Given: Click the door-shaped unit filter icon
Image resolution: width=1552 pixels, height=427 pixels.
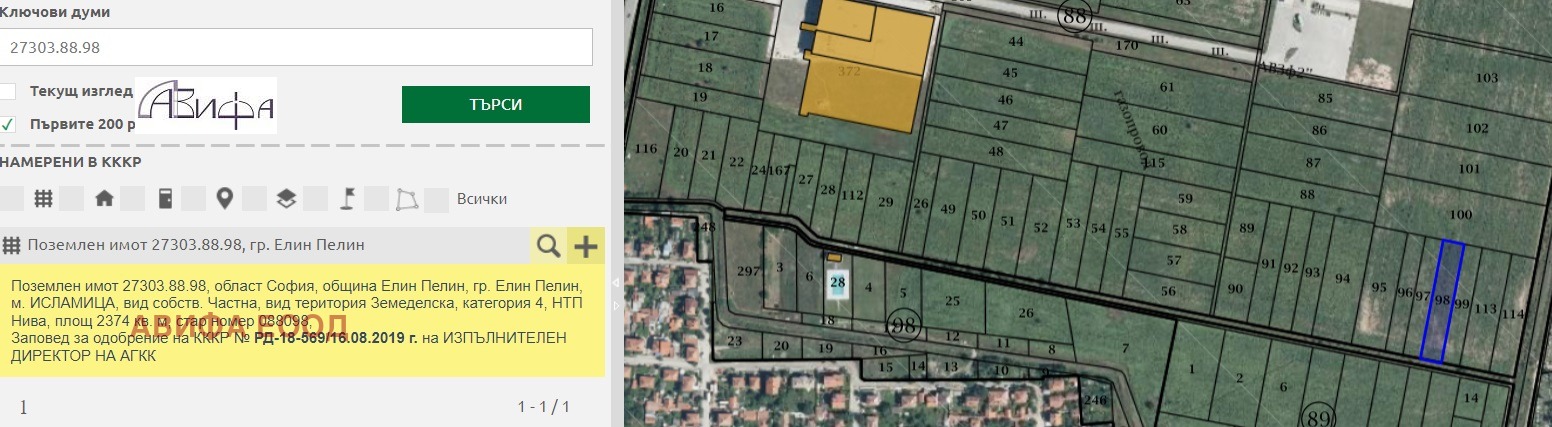Looking at the screenshot, I should (x=165, y=198).
